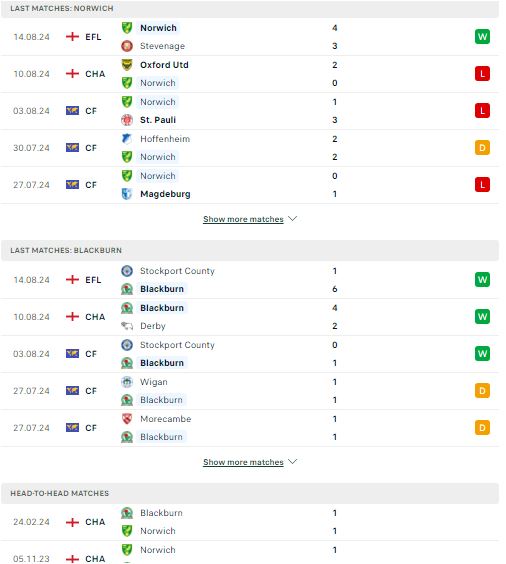Click England flag on 10.08.24 Oxford Utd row
Image resolution: width=506 pixels, height=564 pixels.
click(x=72, y=74)
